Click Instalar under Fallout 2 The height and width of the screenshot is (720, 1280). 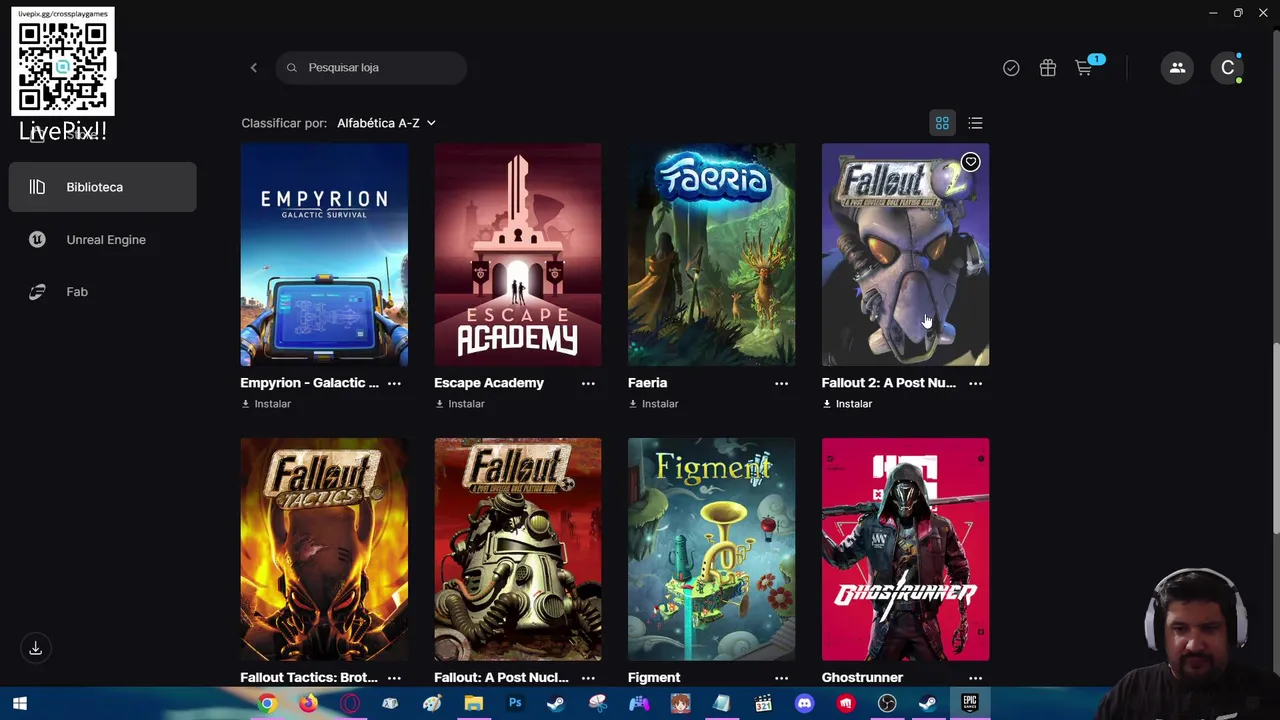pyautogui.click(x=847, y=404)
